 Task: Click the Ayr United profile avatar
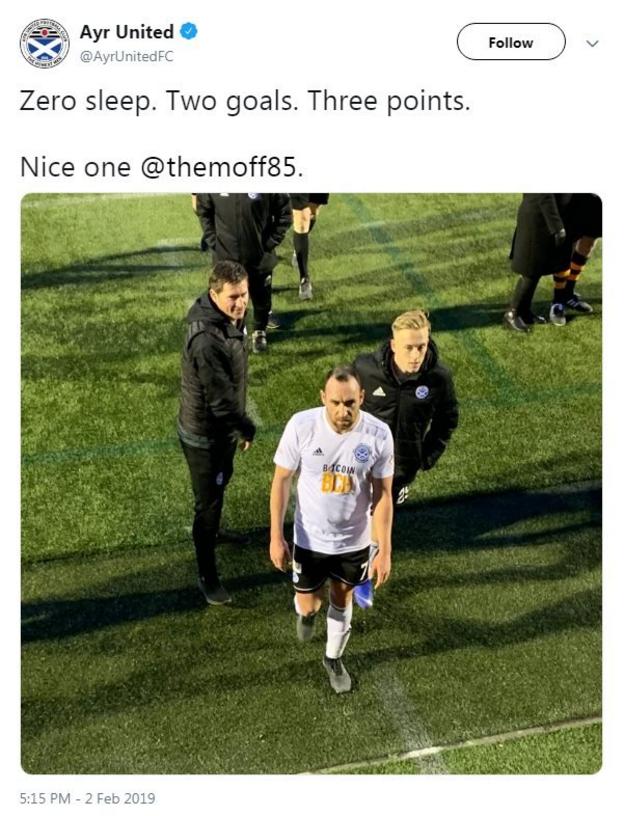(x=44, y=43)
